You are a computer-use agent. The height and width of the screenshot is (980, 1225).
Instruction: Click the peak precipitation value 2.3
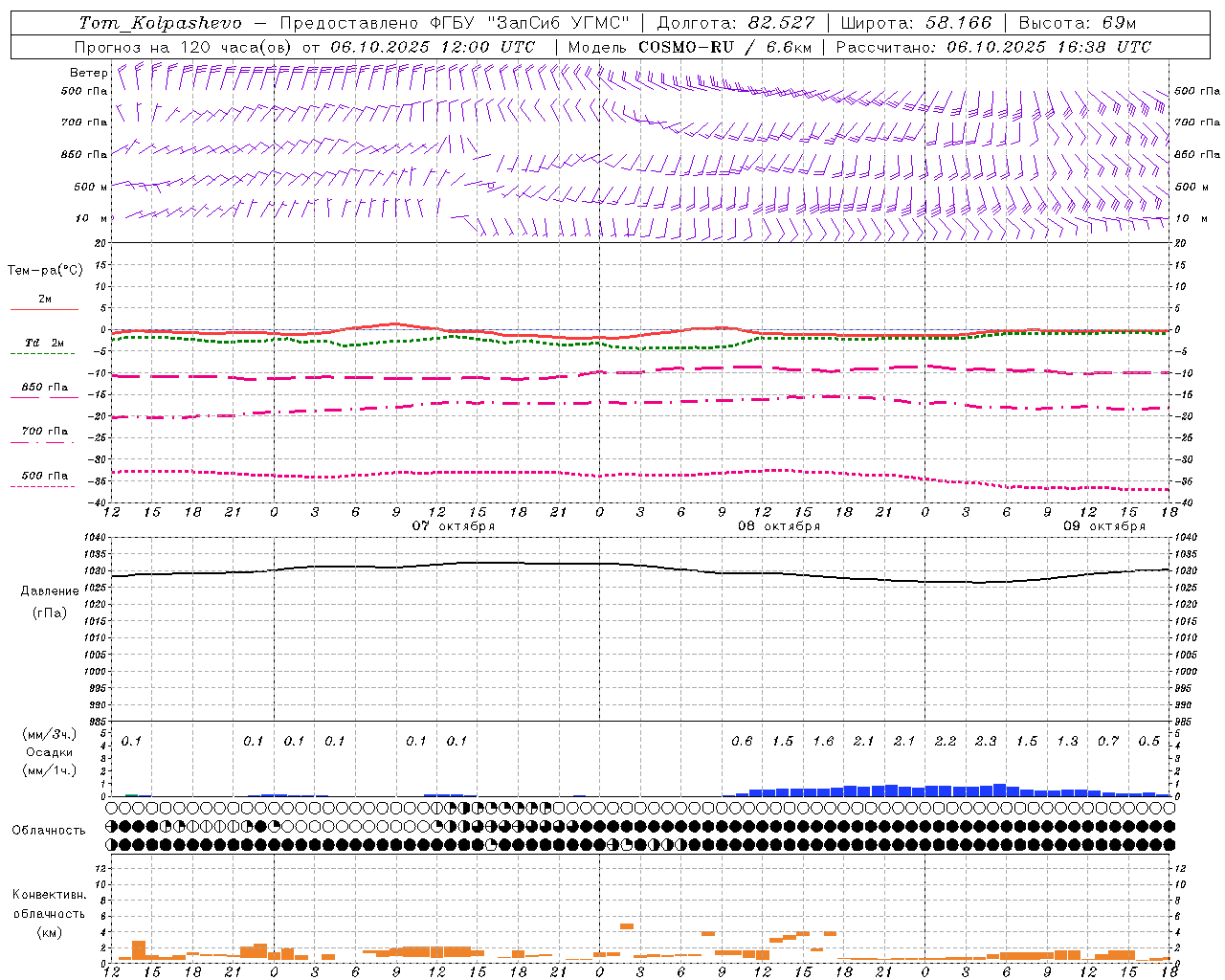986,741
